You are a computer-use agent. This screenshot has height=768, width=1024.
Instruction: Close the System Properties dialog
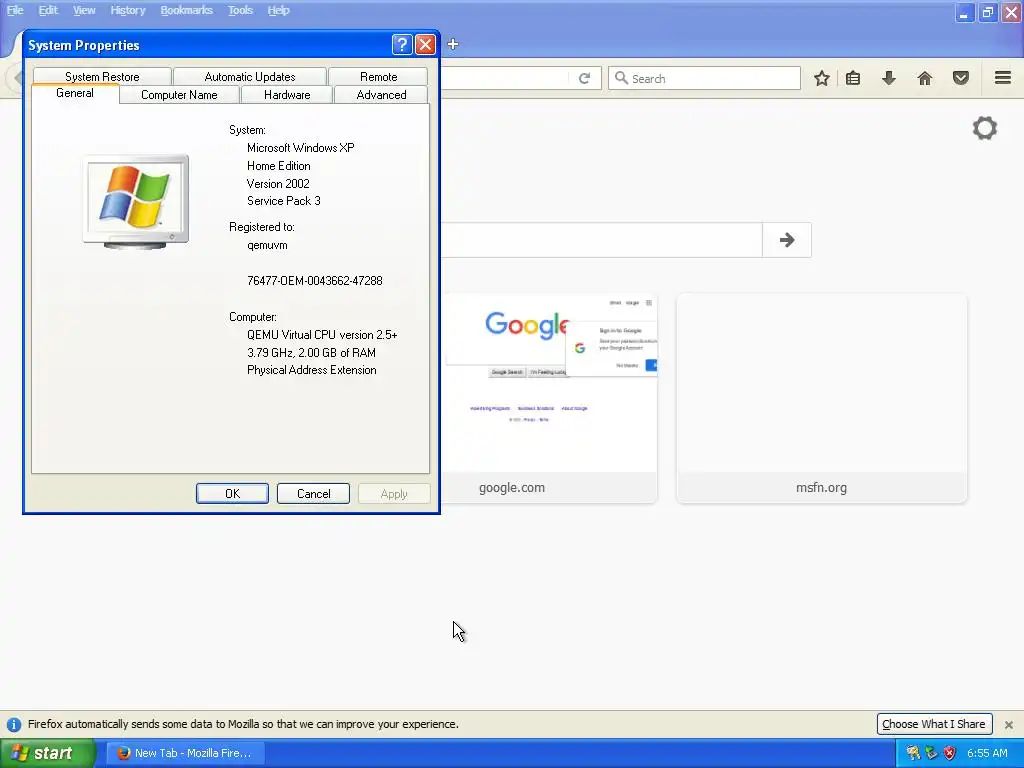[425, 44]
